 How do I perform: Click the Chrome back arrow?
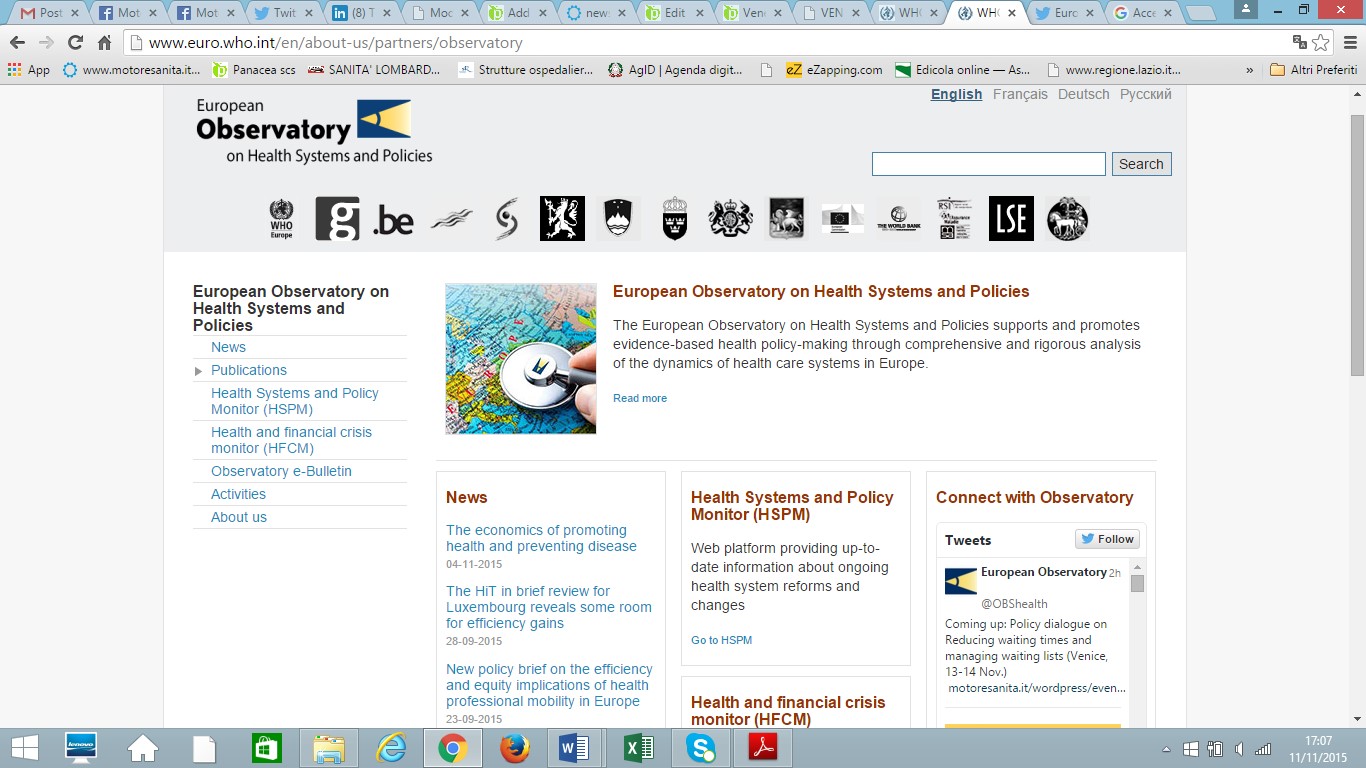[17, 43]
